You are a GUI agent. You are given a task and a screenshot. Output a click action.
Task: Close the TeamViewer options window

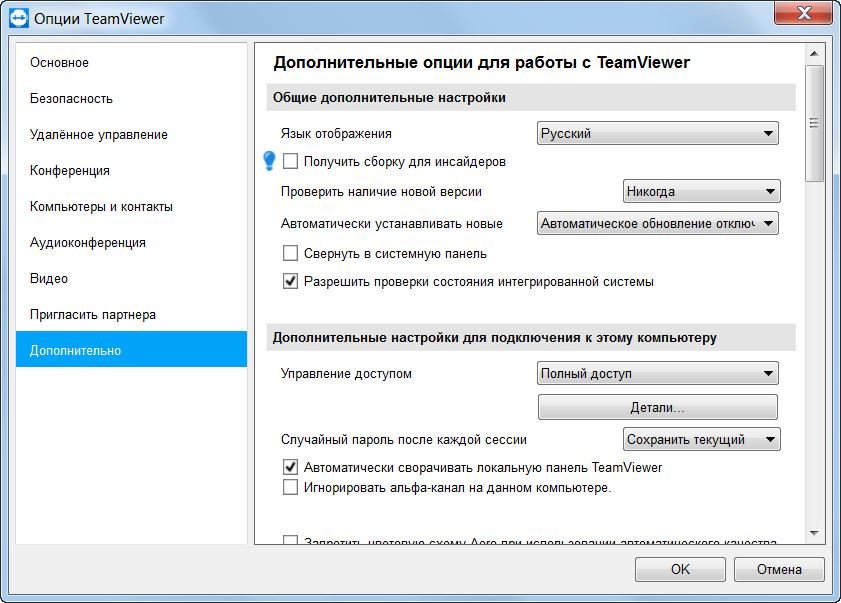coord(806,13)
